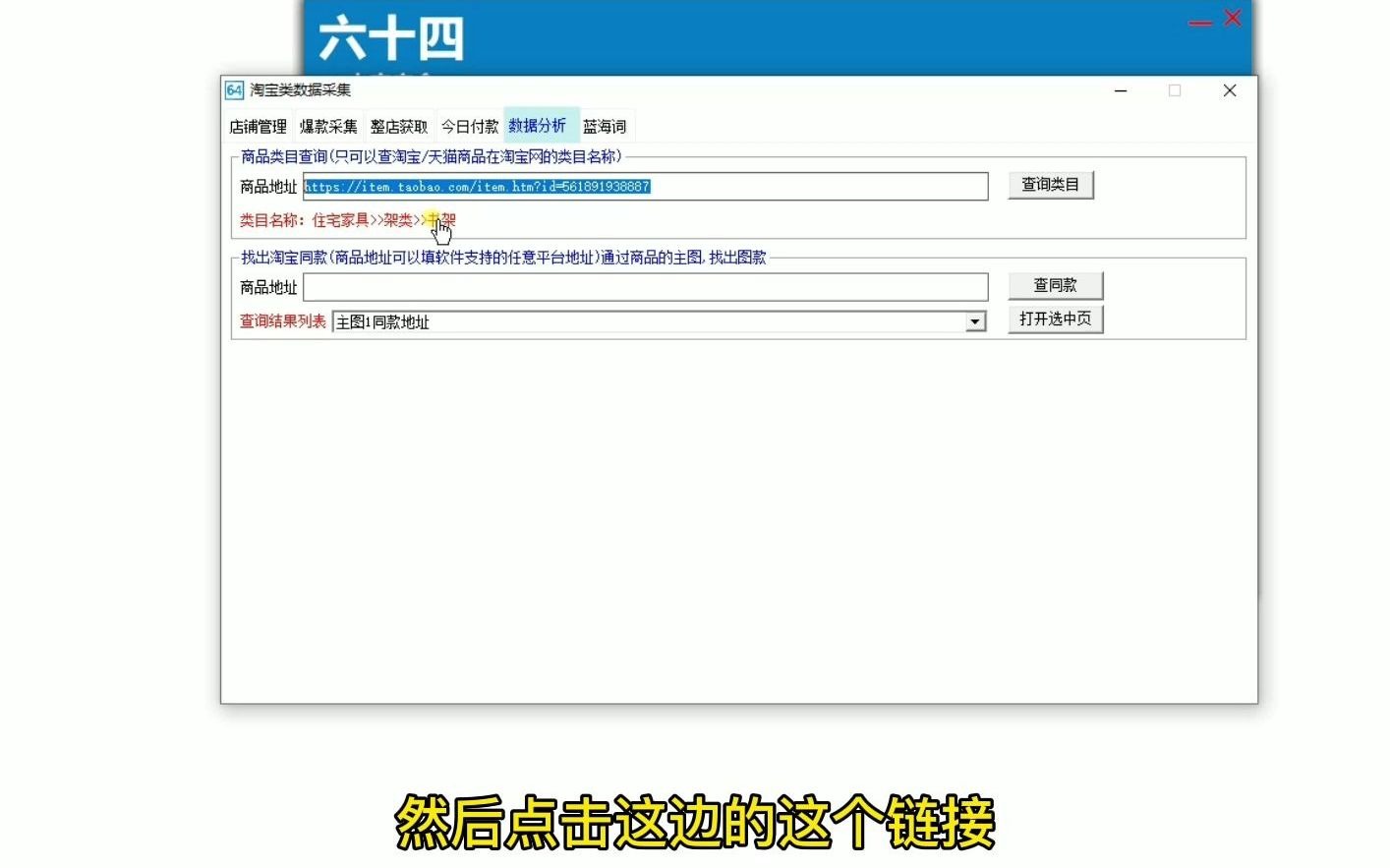Click the 书架 category link

click(x=441, y=221)
